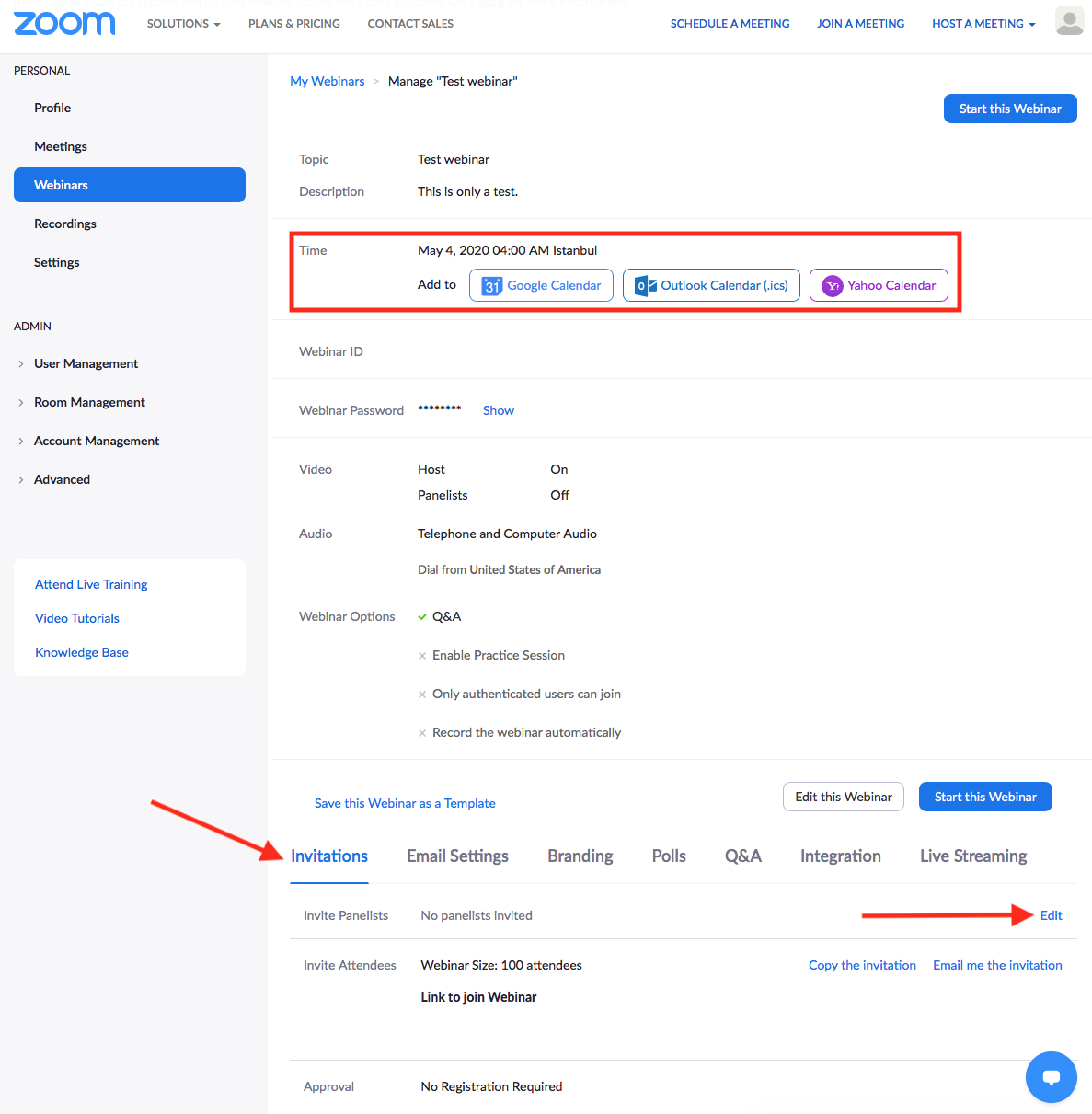The image size is (1092, 1114).
Task: Expand User Management section
Action: click(86, 363)
